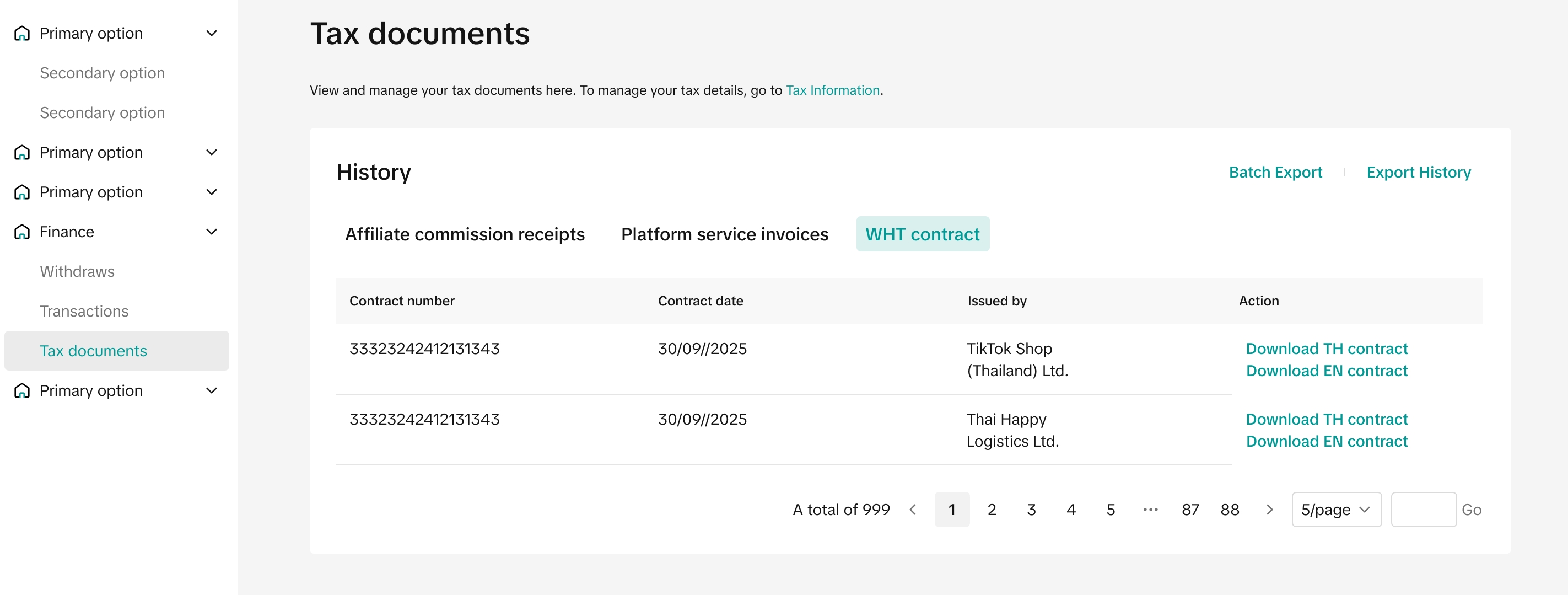
Task: Go to next page with right arrow
Action: pyautogui.click(x=1269, y=510)
